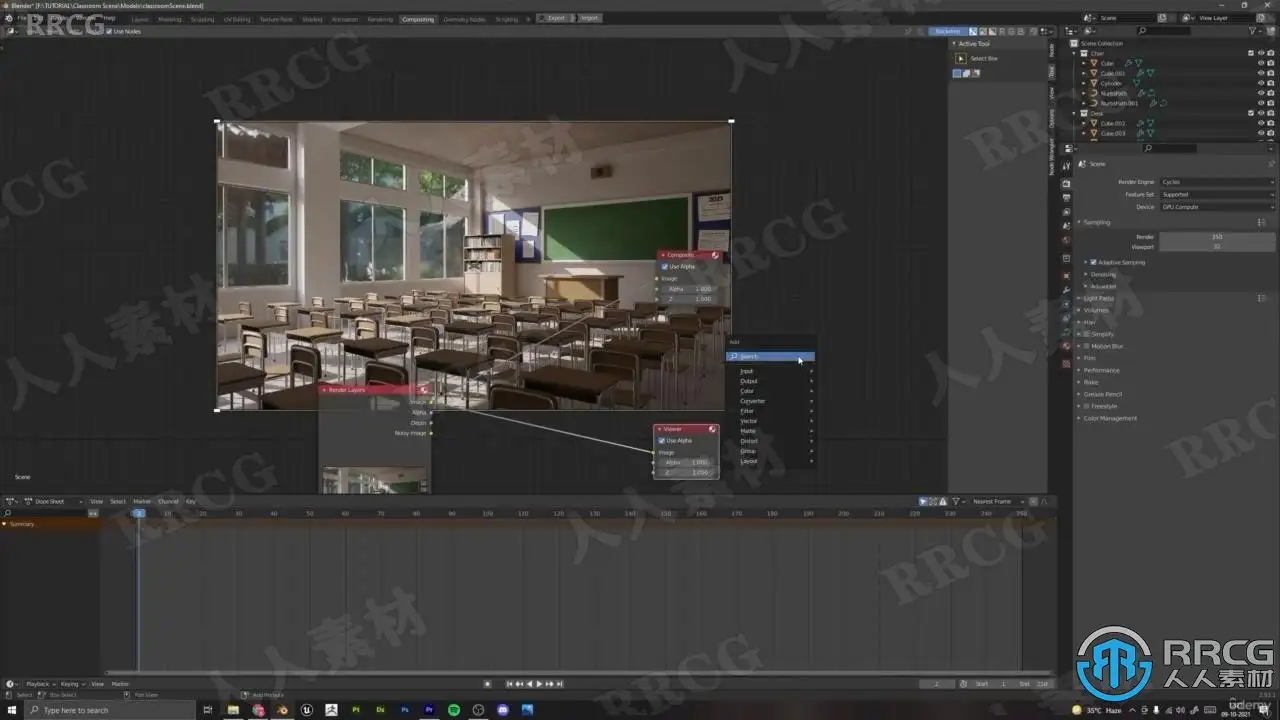The image size is (1280, 720).
Task: Collapse the Chair collection in outliner
Action: [1076, 53]
